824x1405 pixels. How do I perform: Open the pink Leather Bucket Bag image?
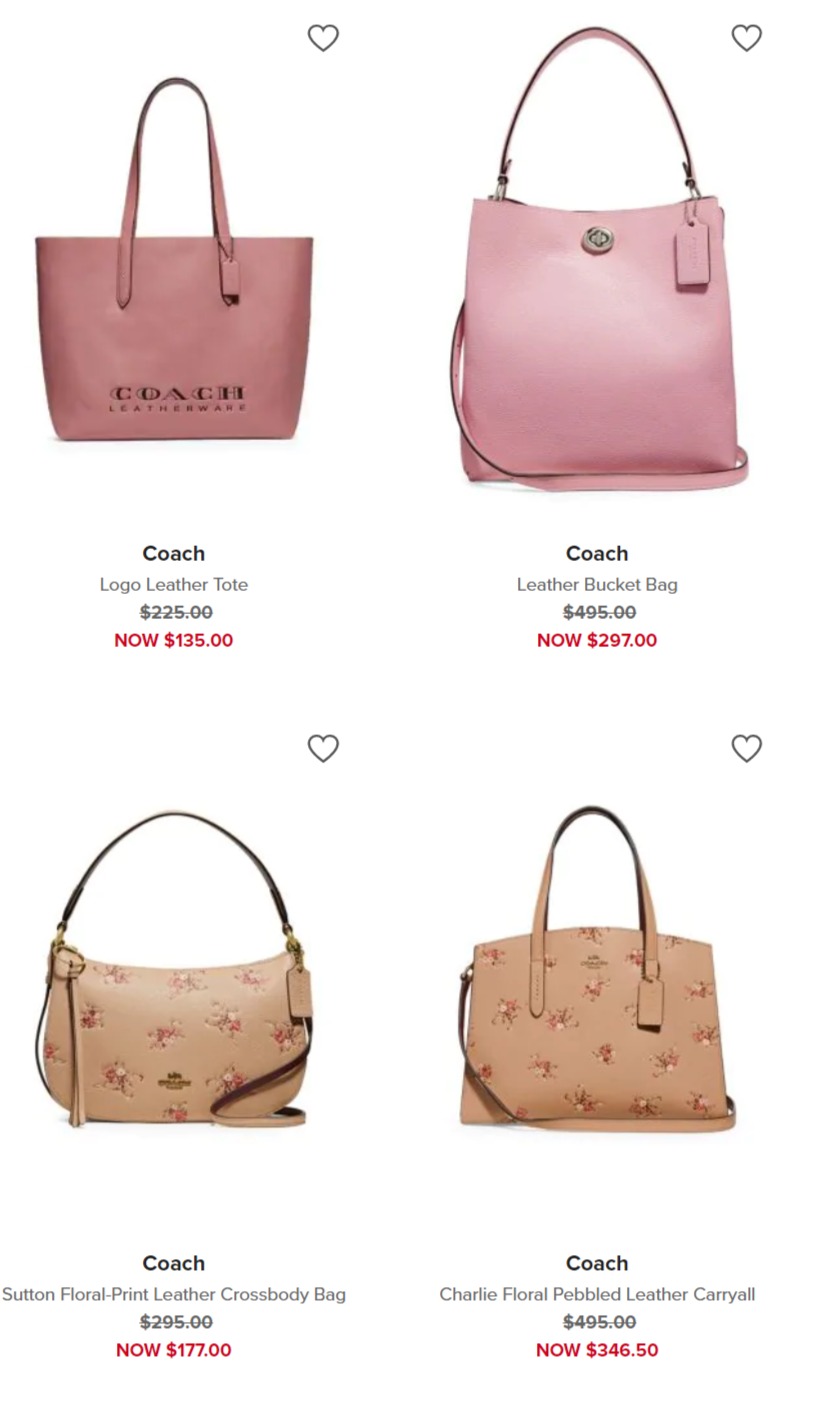pos(598,258)
